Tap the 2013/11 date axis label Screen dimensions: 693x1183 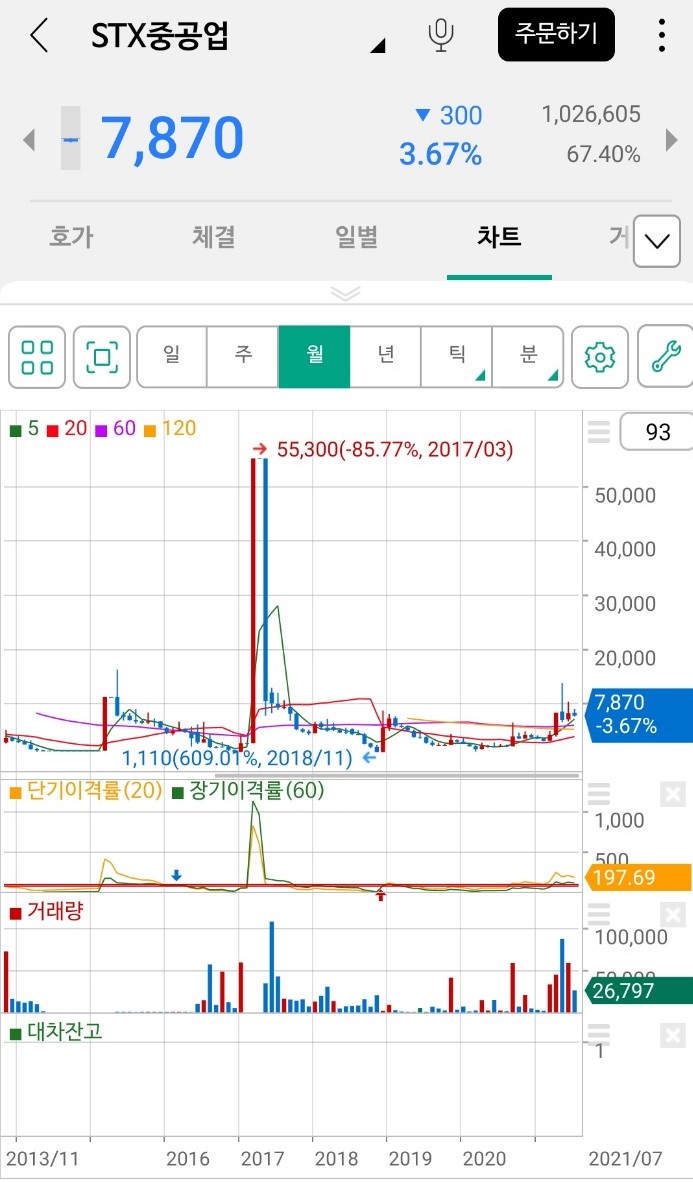point(41,1158)
